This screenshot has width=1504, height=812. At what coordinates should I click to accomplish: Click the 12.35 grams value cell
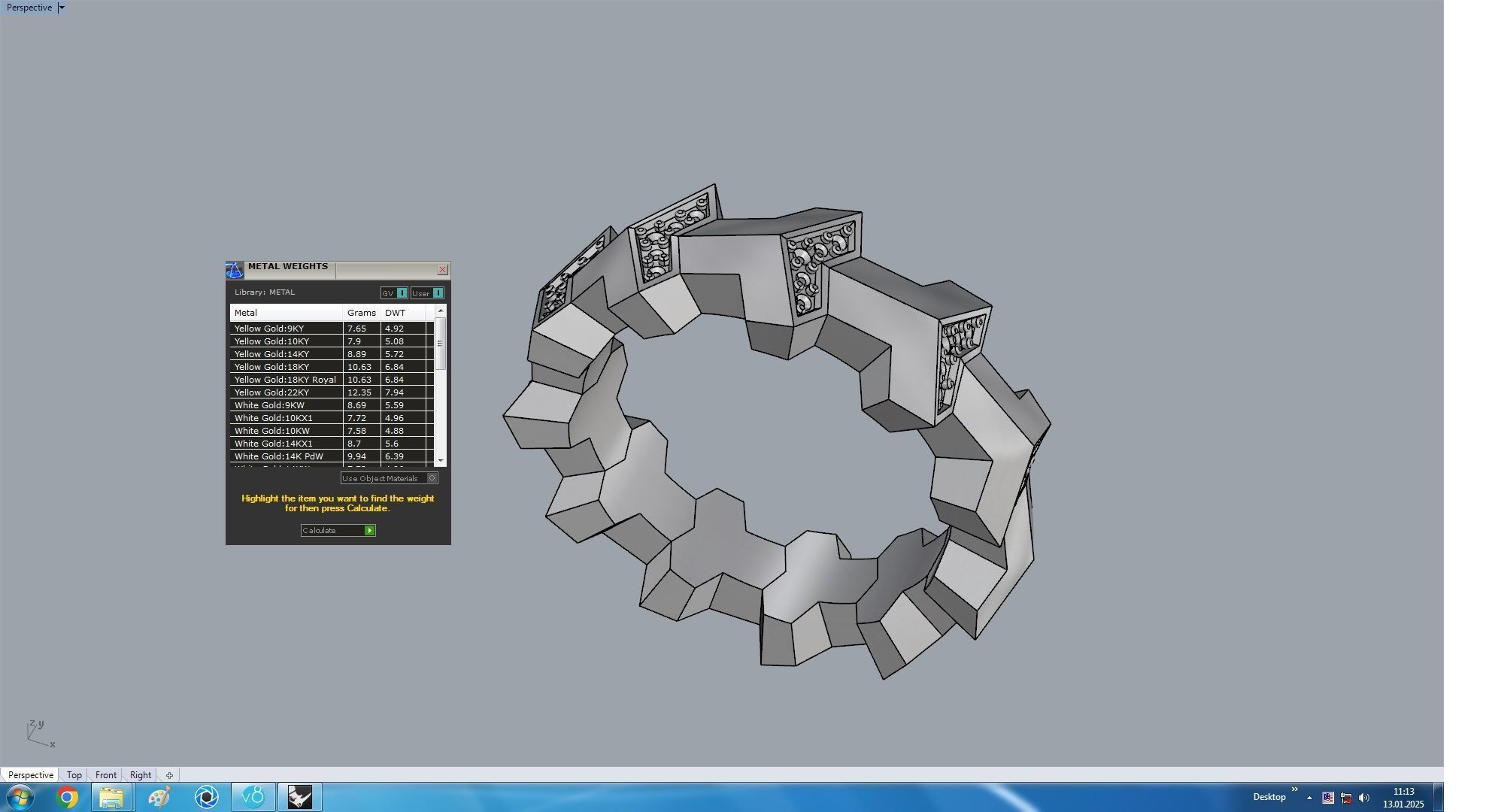click(362, 392)
